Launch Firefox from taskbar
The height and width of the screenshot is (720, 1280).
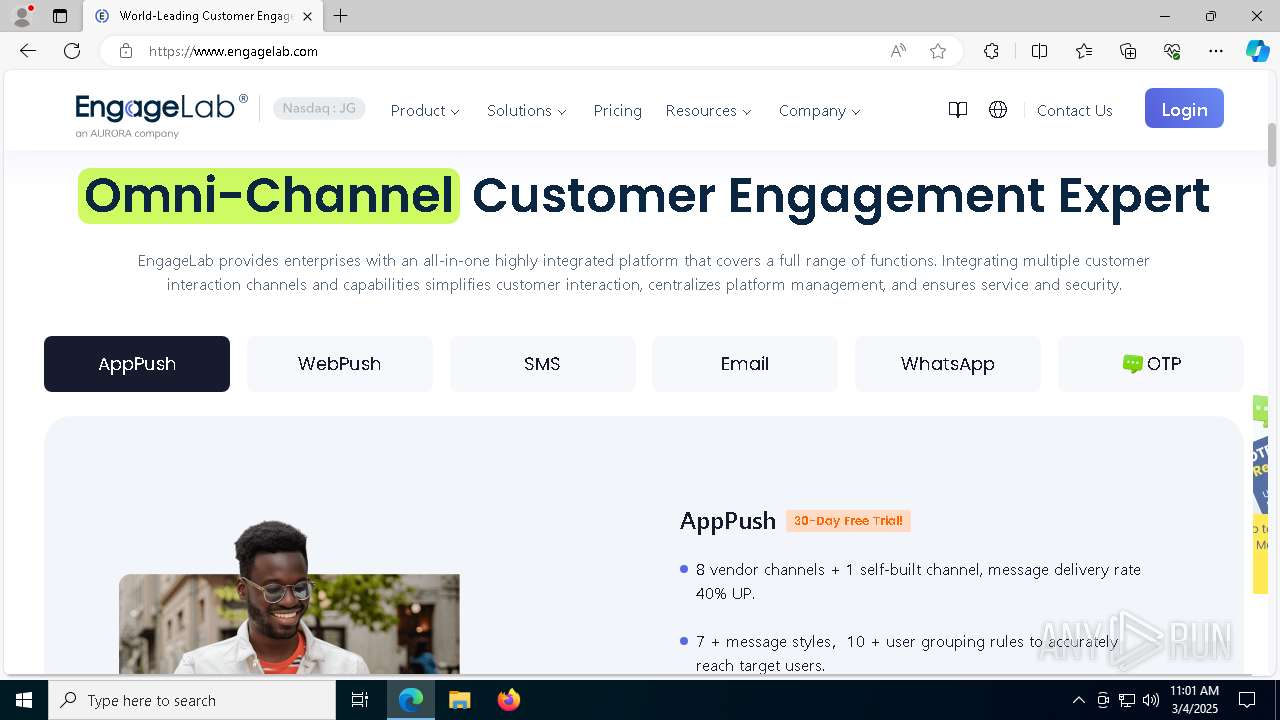point(508,700)
